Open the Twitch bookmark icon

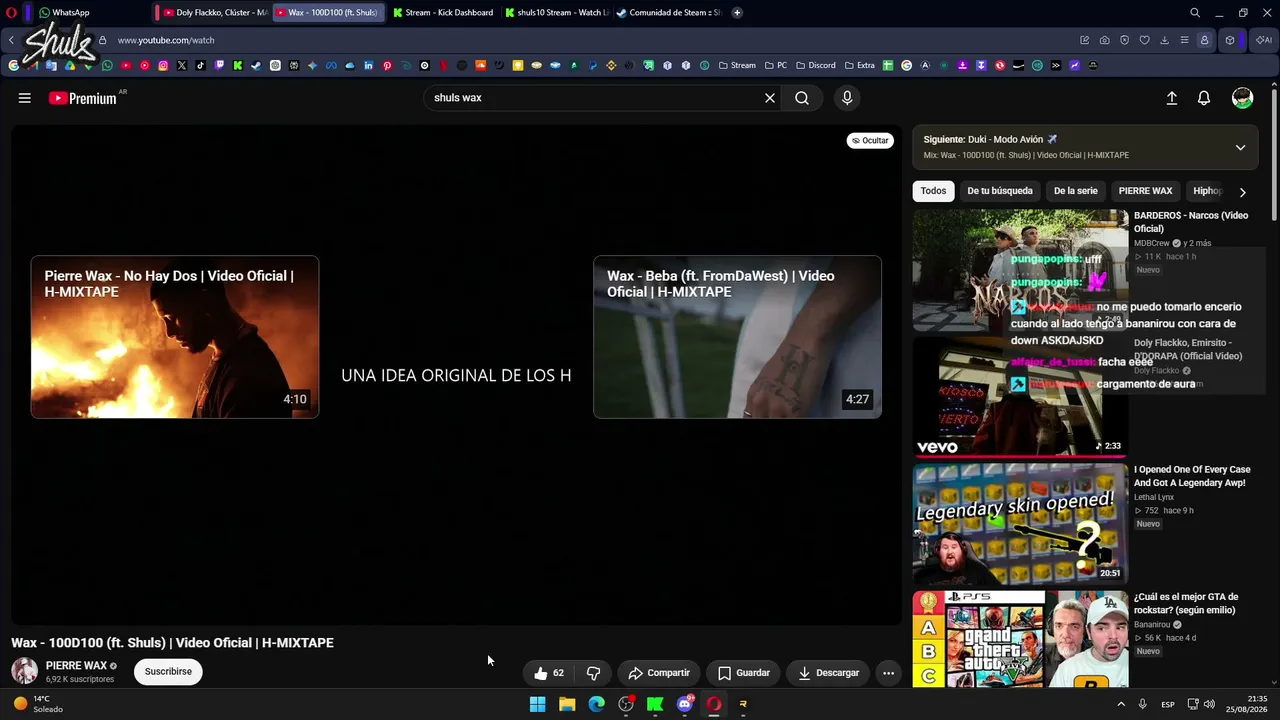(219, 66)
